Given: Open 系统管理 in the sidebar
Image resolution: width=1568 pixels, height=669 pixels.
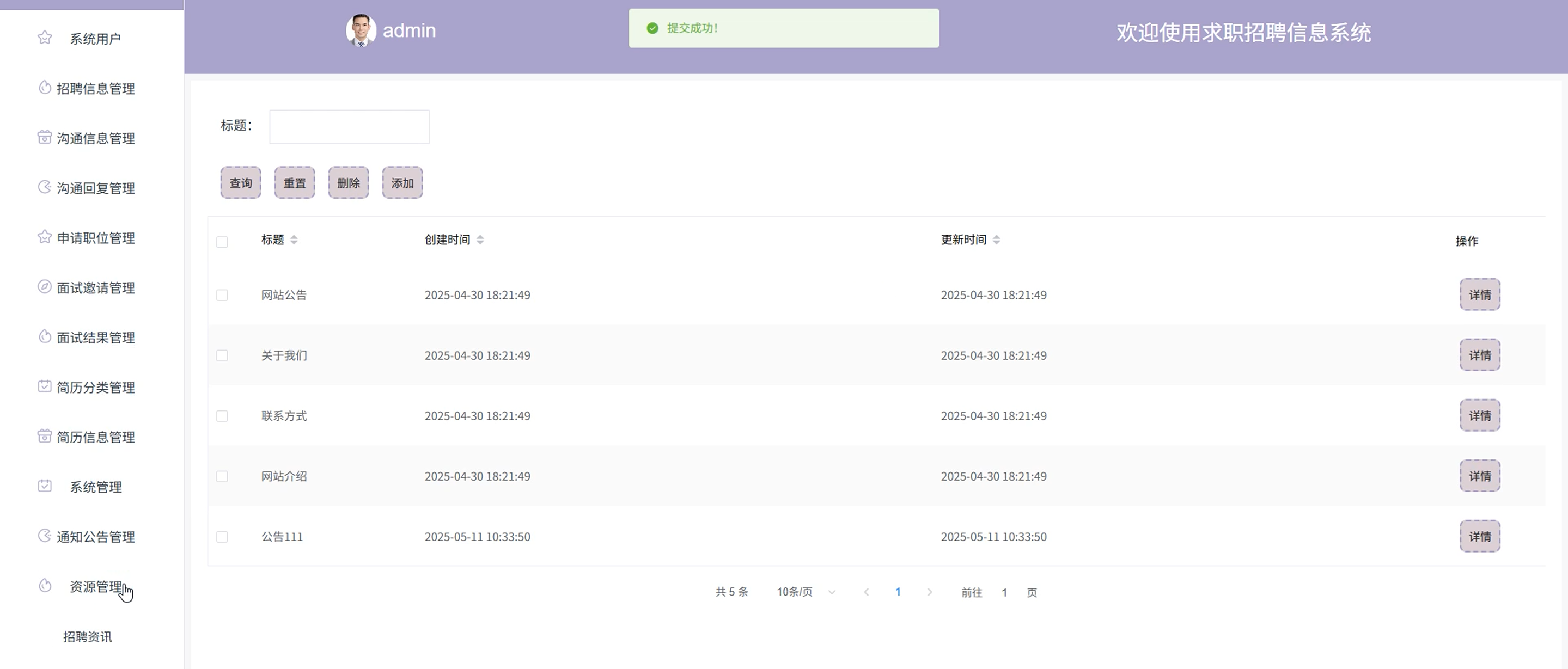Looking at the screenshot, I should click(95, 487).
